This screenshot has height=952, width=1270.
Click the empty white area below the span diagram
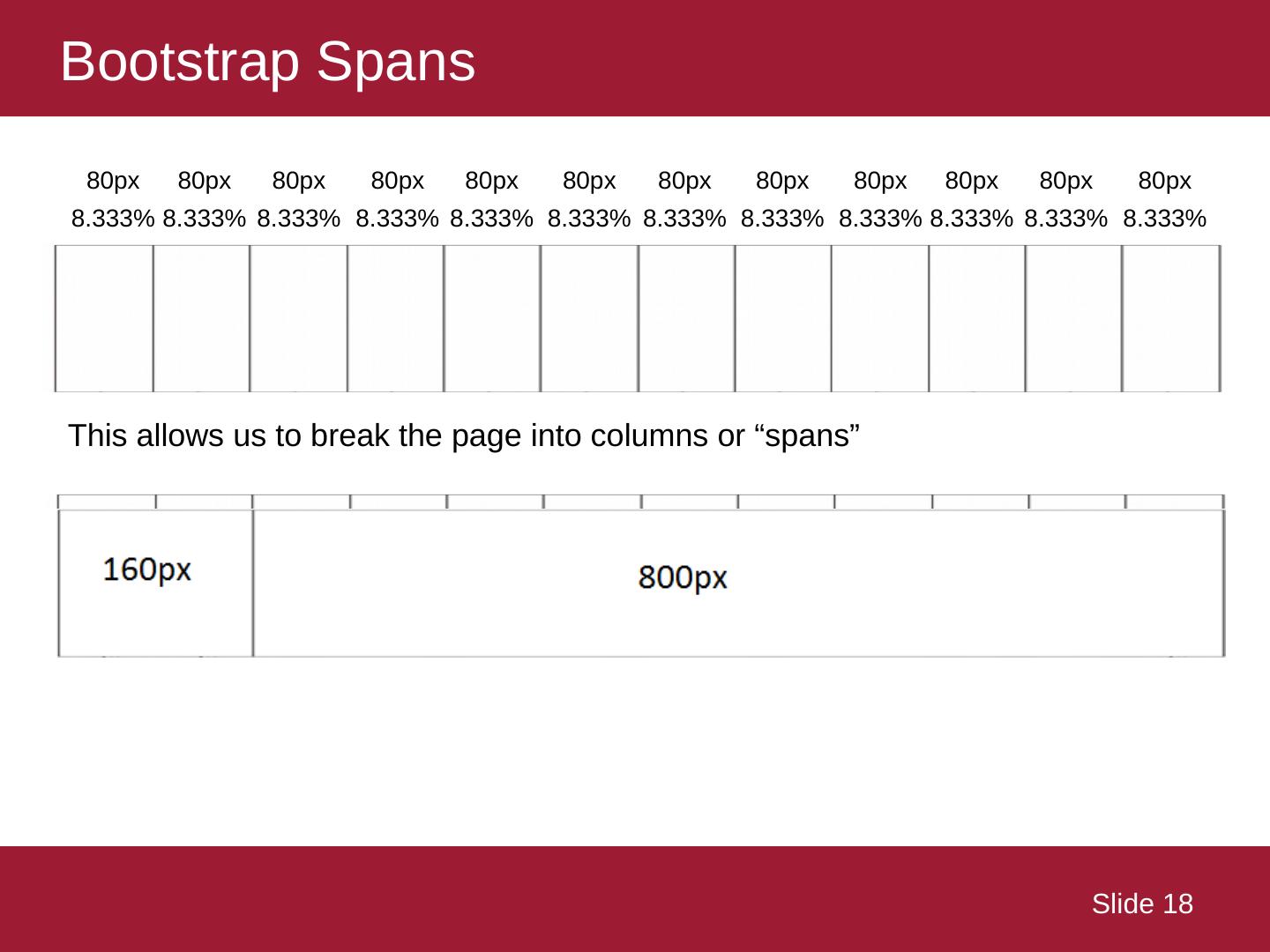[x=635, y=749]
